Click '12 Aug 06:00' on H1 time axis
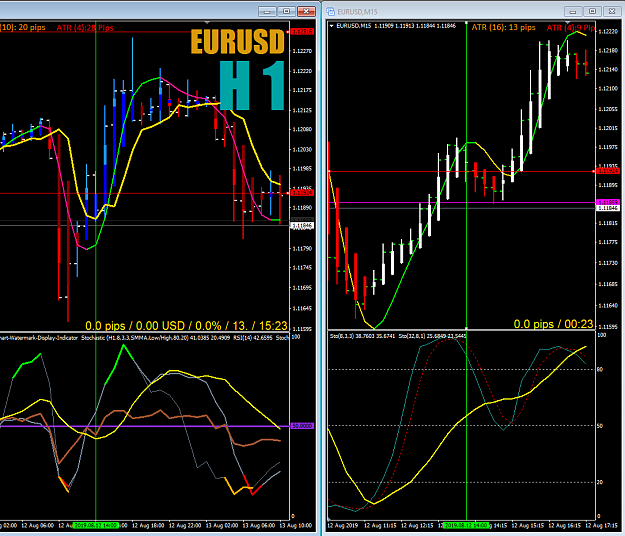 pyautogui.click(x=37, y=526)
